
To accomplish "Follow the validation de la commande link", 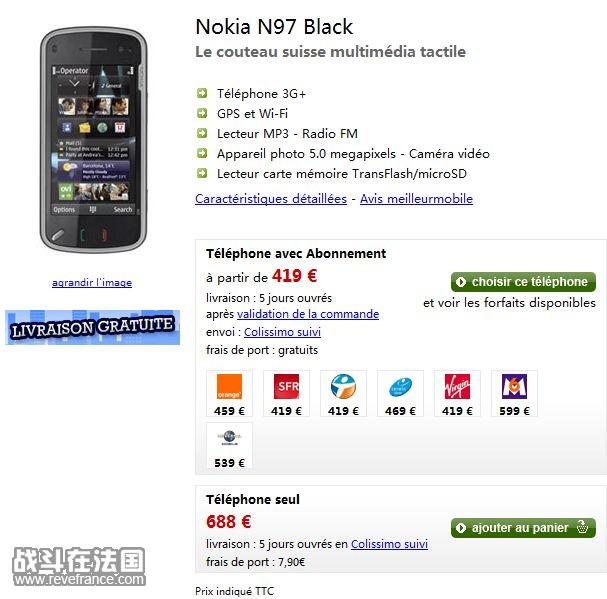I will pyautogui.click(x=308, y=314).
